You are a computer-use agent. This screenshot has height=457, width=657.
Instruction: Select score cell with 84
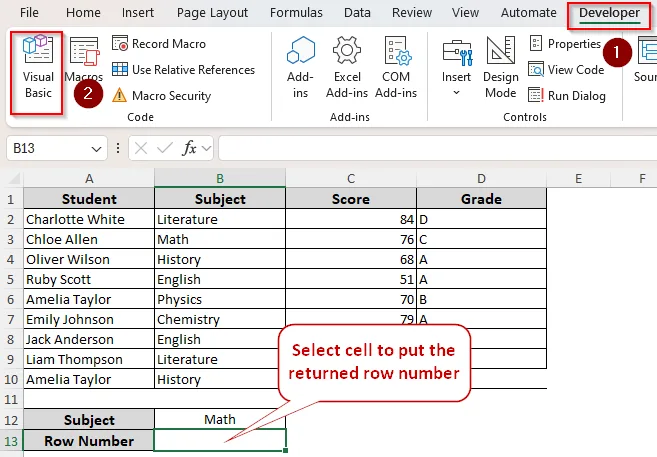click(351, 219)
